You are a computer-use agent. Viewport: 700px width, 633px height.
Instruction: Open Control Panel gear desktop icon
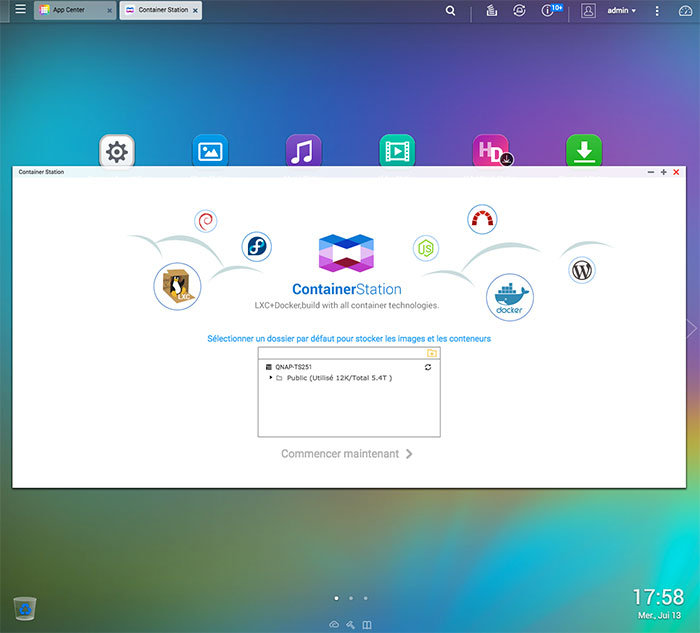[x=117, y=151]
